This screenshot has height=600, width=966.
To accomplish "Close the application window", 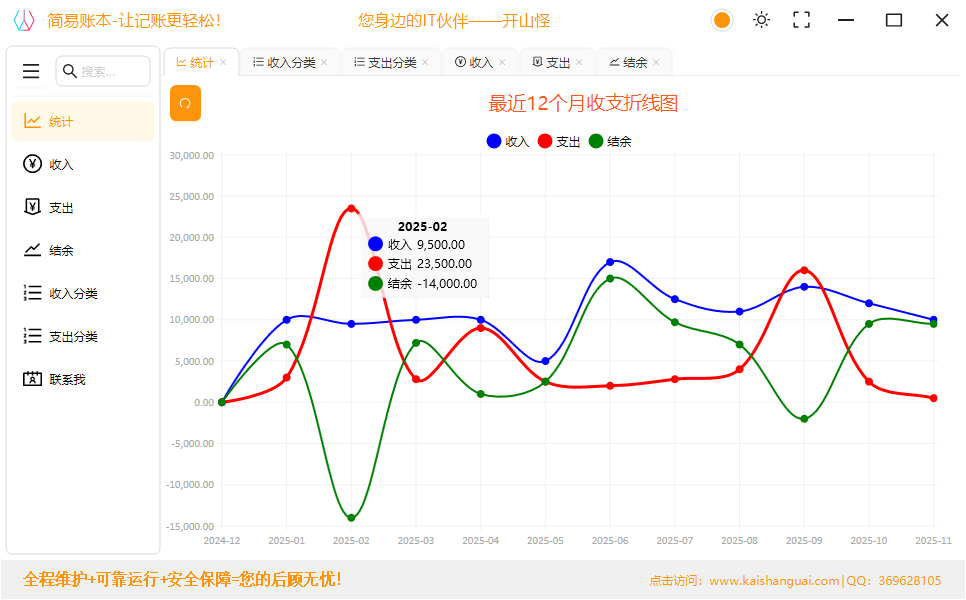I will pos(941,20).
